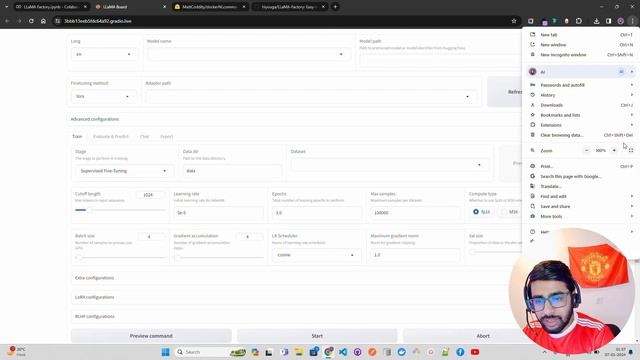Image resolution: width=640 pixels, height=360 pixels.
Task: Open the Model name dropdown
Action: click(249, 54)
